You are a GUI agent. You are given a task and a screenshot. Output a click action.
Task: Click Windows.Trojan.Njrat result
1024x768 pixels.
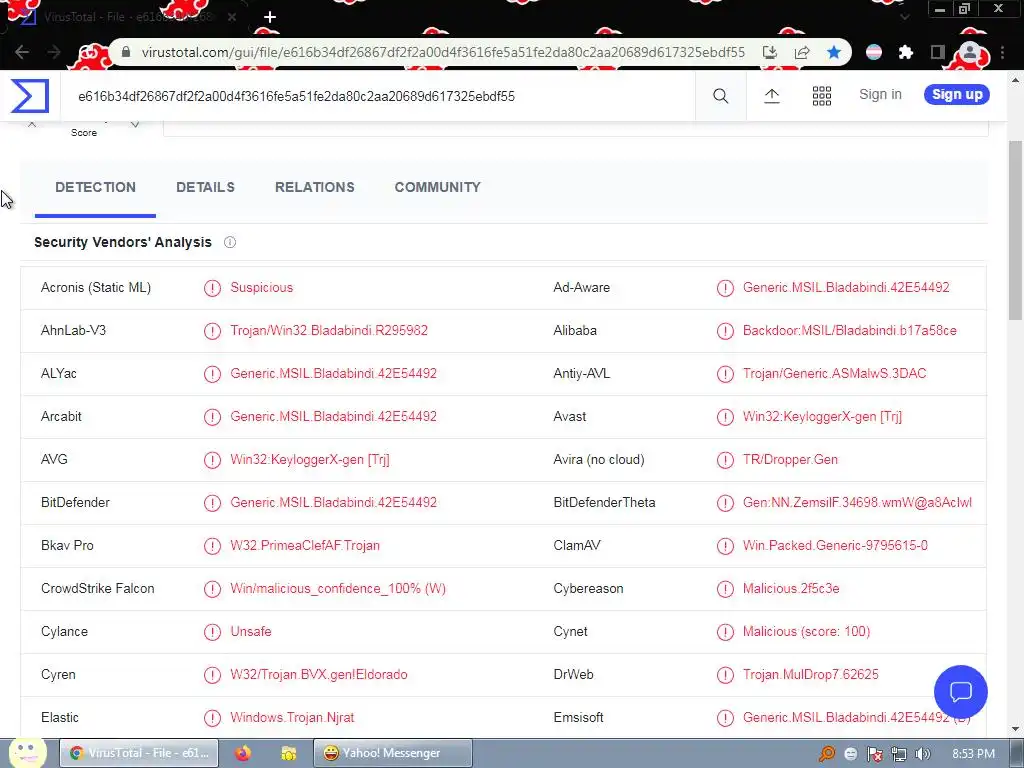(292, 718)
